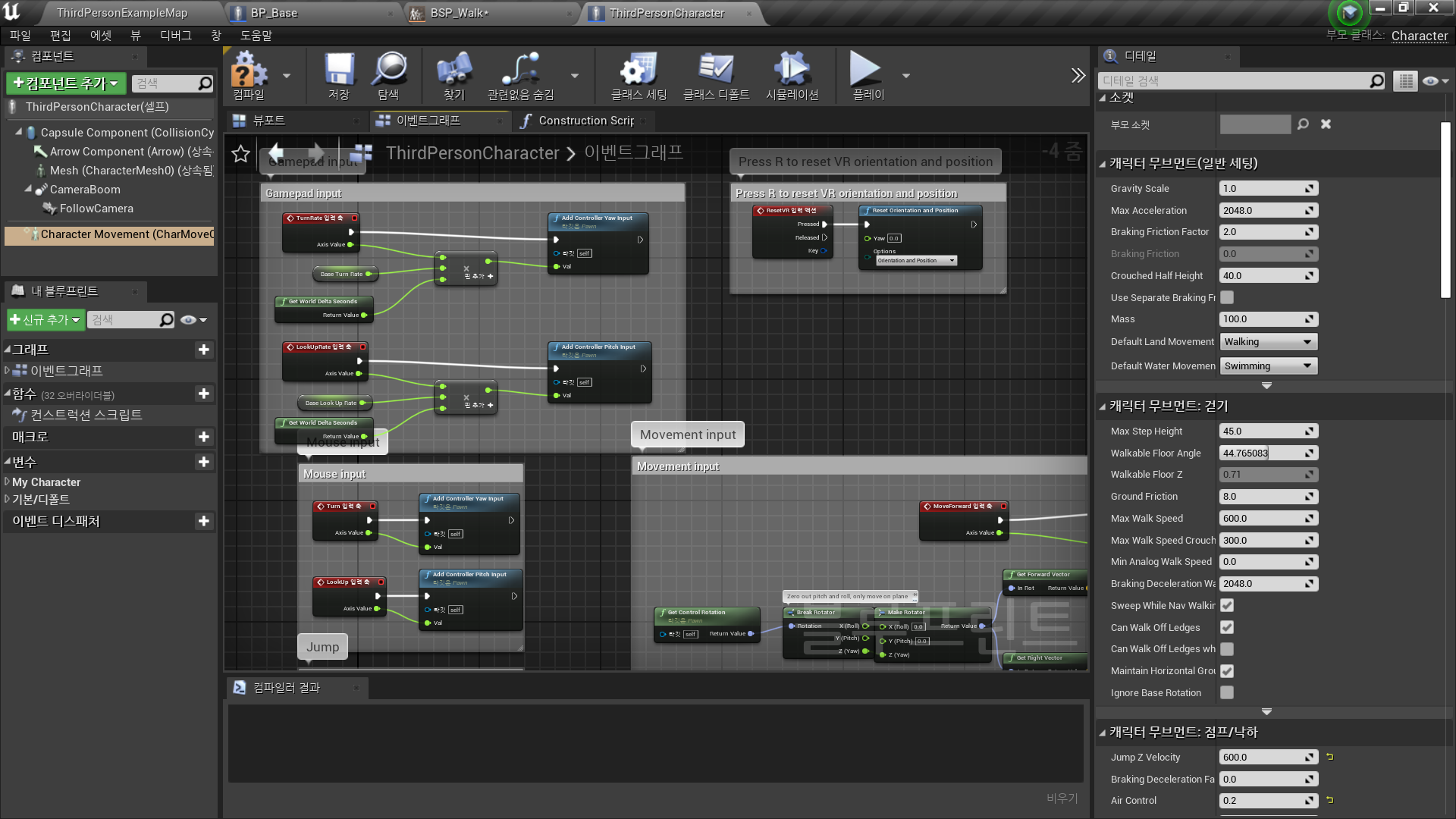This screenshot has height=819, width=1456.
Task: Start the Simulation (시뮬레이션) icon
Action: coord(792,70)
